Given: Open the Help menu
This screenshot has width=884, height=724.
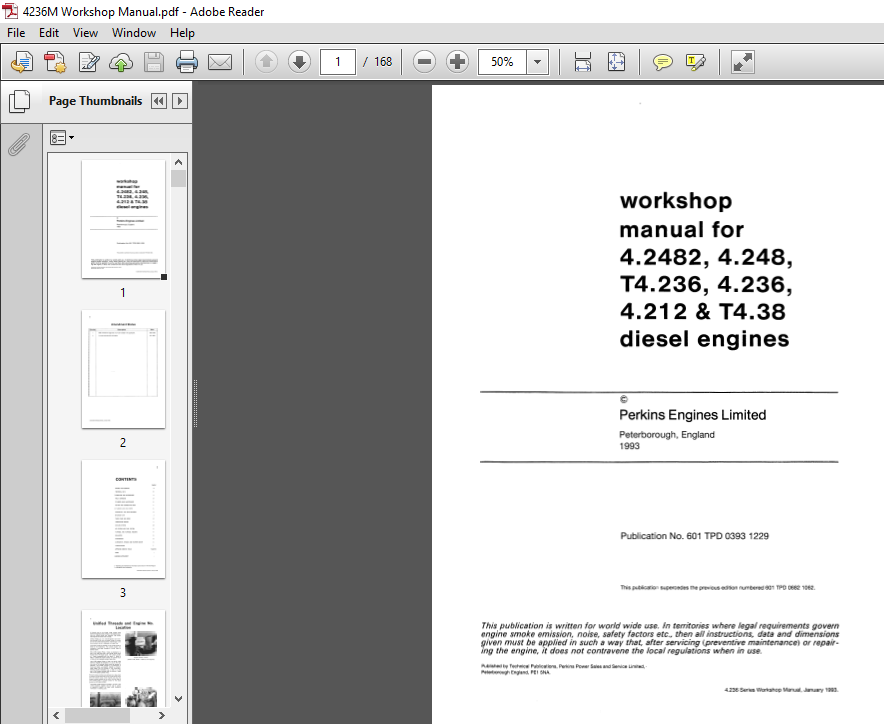Looking at the screenshot, I should [x=182, y=33].
